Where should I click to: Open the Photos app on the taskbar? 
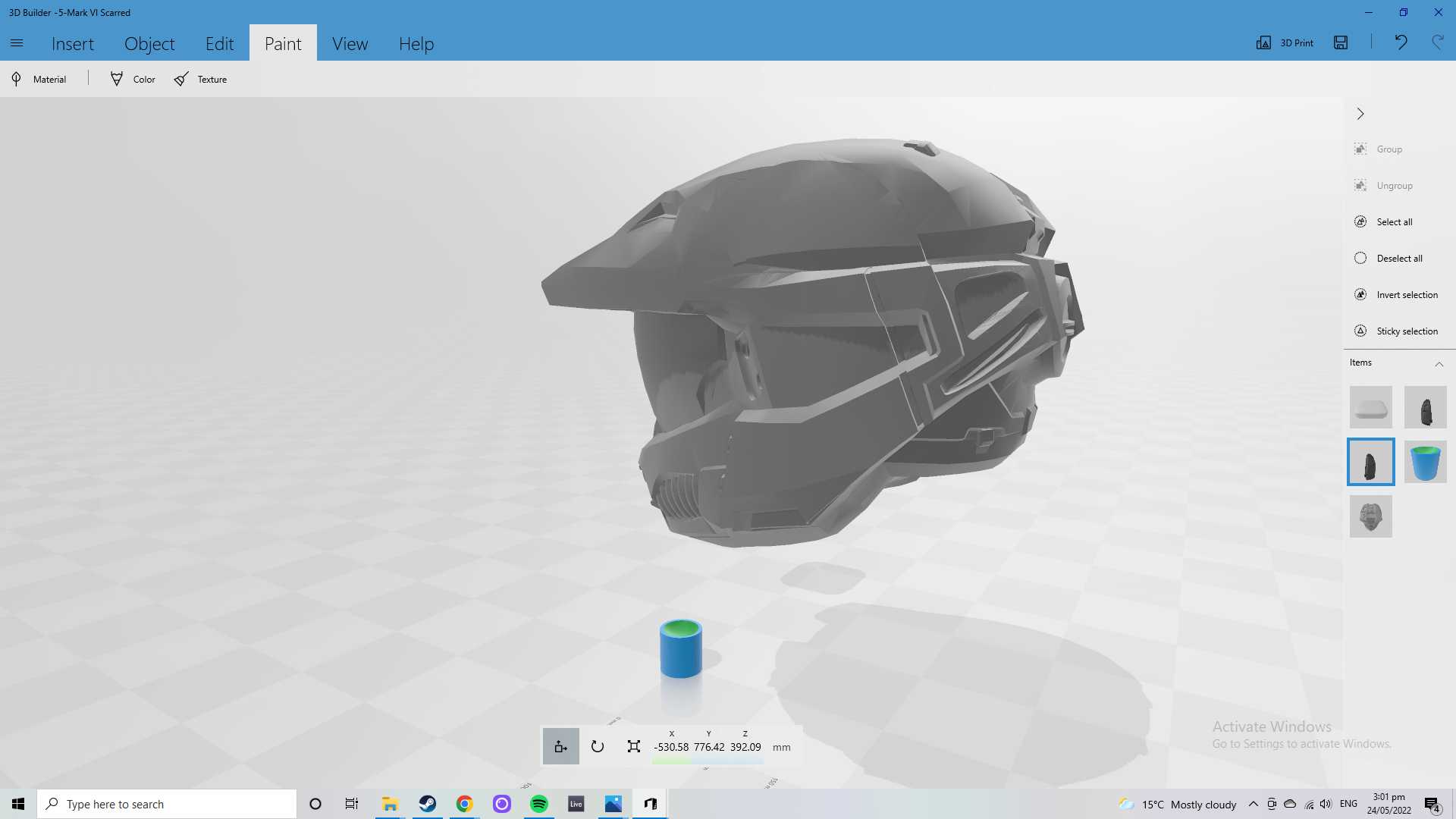(x=613, y=804)
